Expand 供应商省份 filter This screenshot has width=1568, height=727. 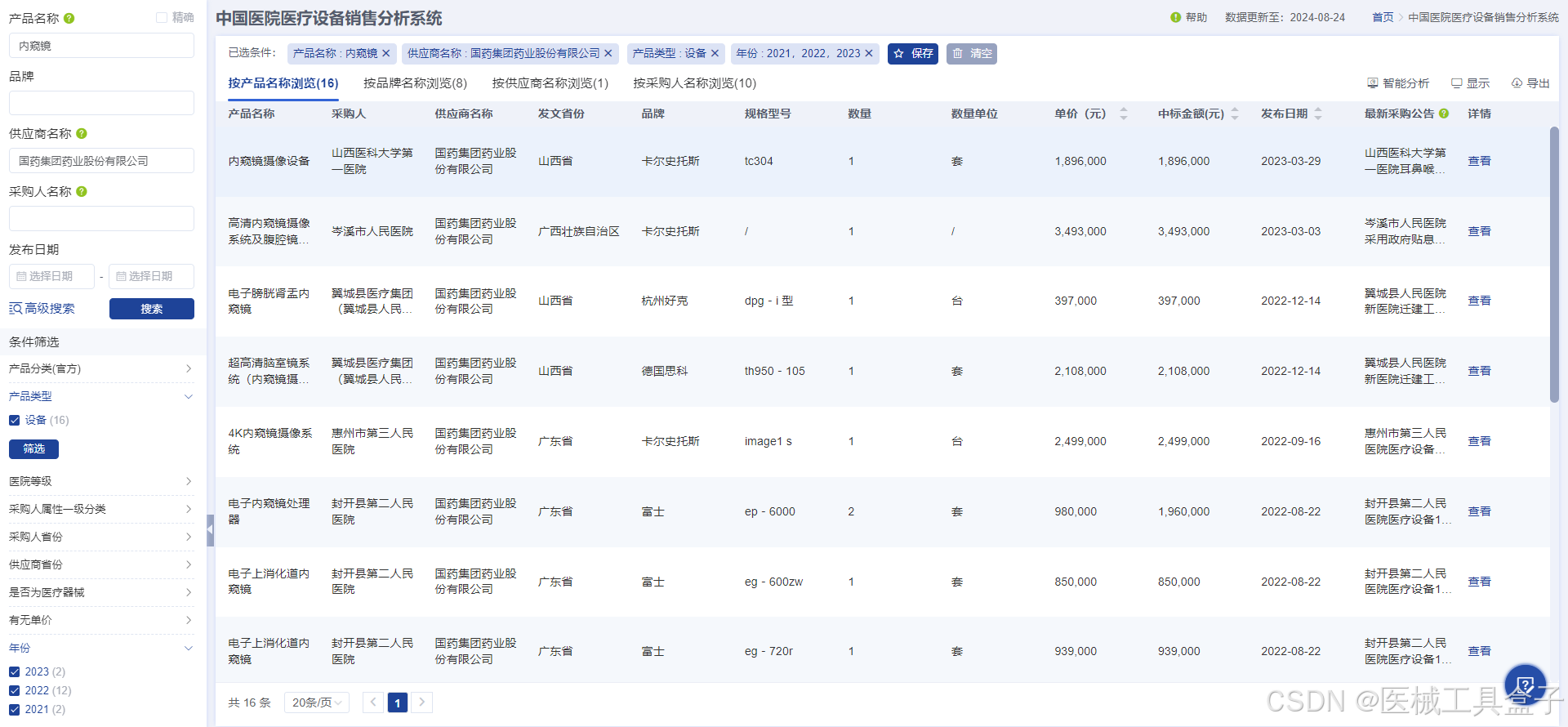(x=101, y=564)
